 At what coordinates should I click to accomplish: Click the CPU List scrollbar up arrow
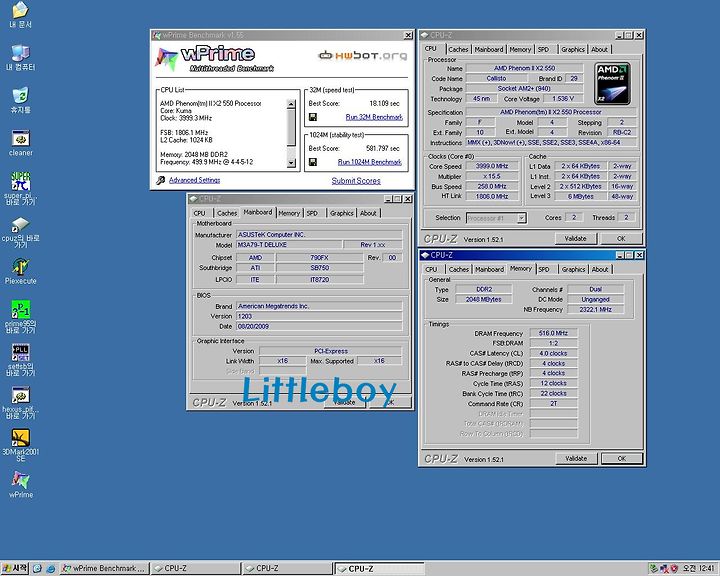click(x=291, y=104)
